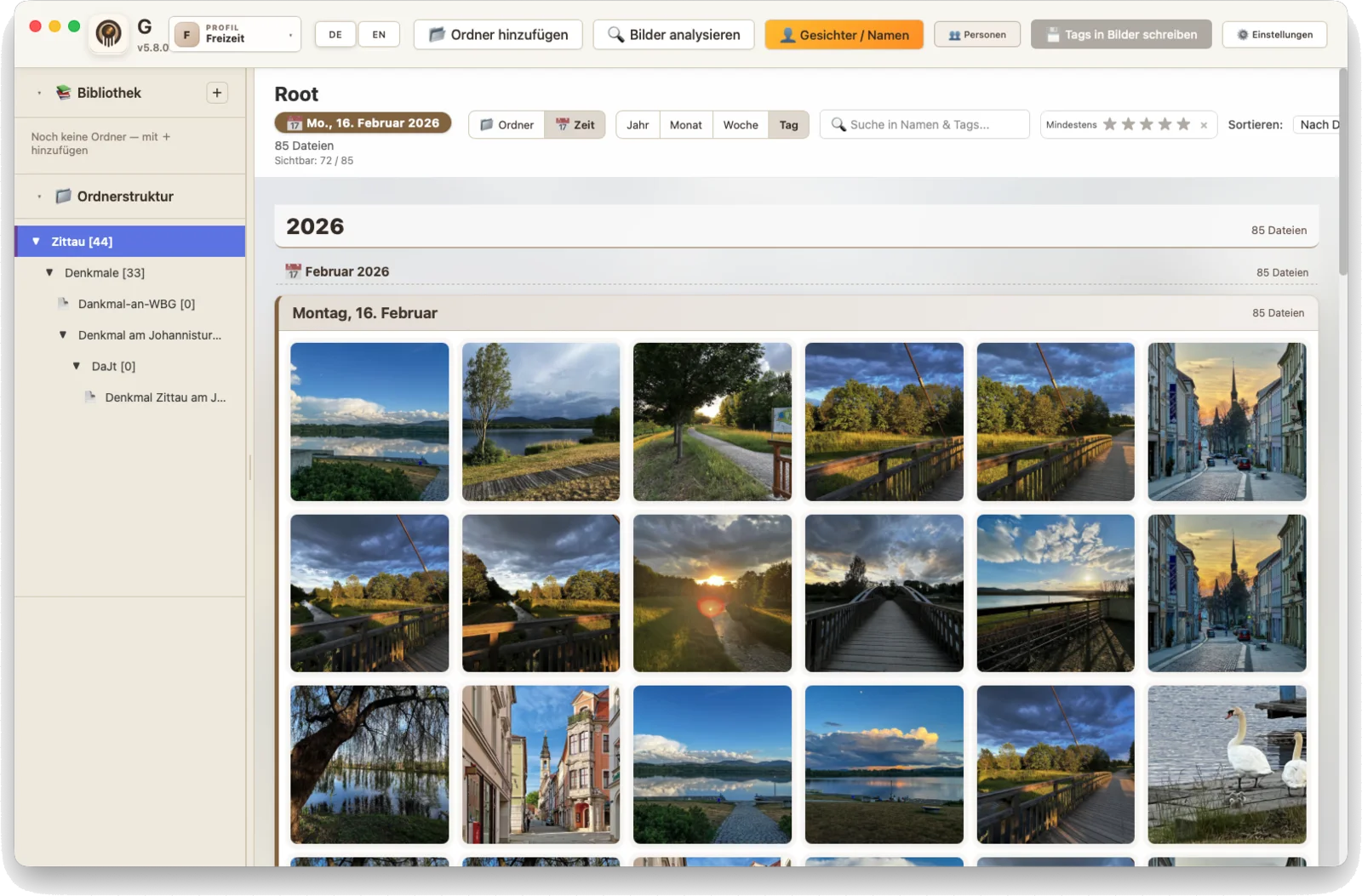Set minimum rating to three stars

pyautogui.click(x=1147, y=124)
